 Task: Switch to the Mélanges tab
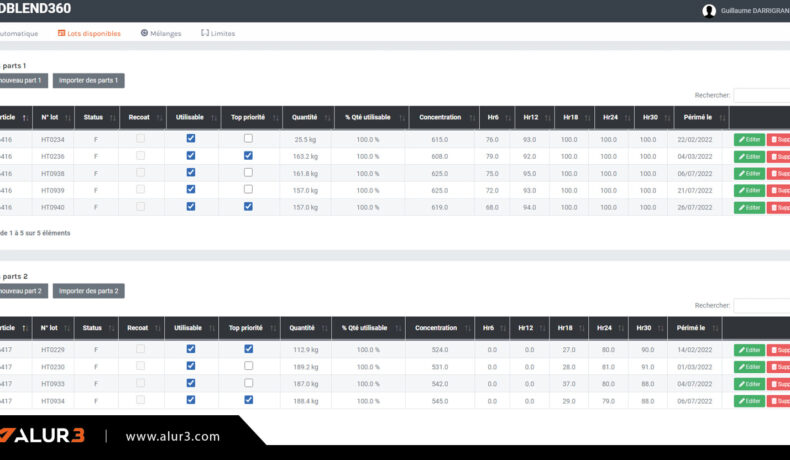pos(161,33)
